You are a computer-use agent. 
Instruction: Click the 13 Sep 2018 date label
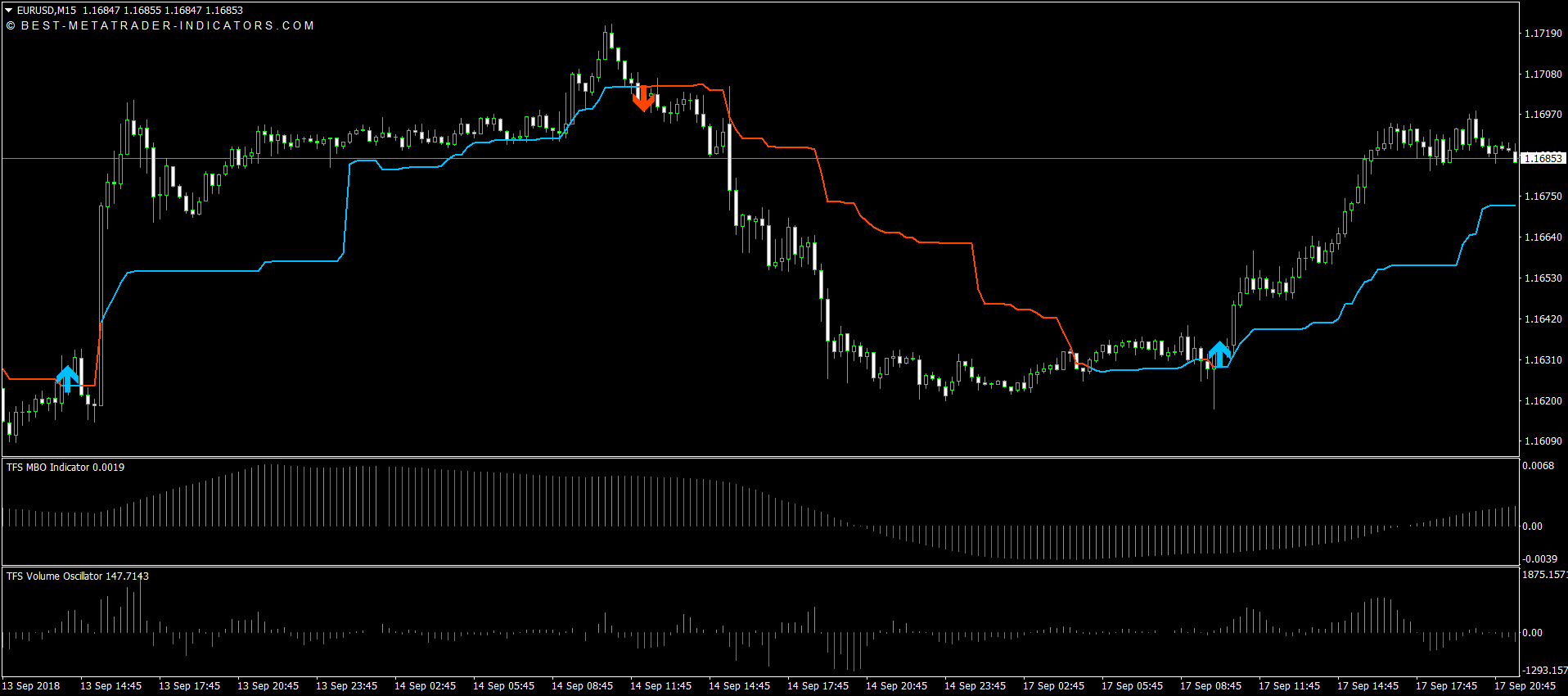31,686
